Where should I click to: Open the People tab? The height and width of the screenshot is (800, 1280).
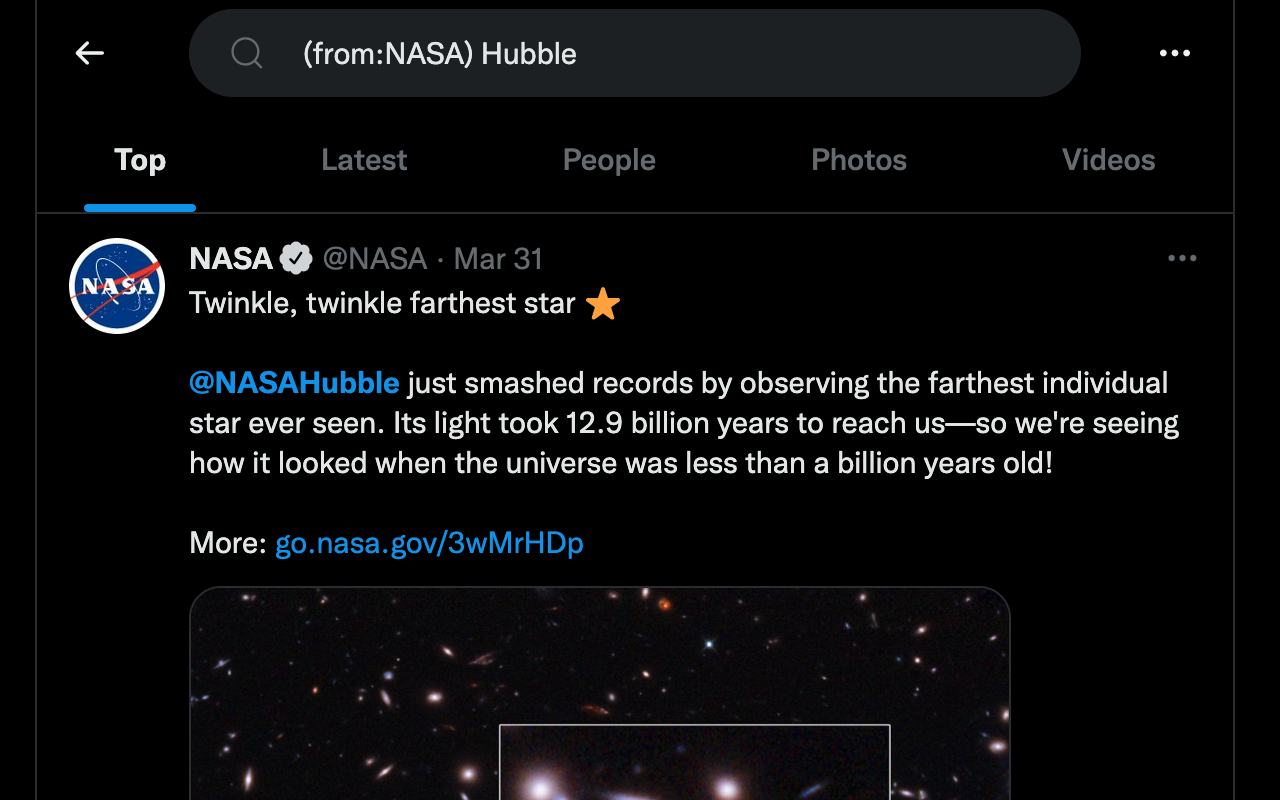click(x=609, y=160)
